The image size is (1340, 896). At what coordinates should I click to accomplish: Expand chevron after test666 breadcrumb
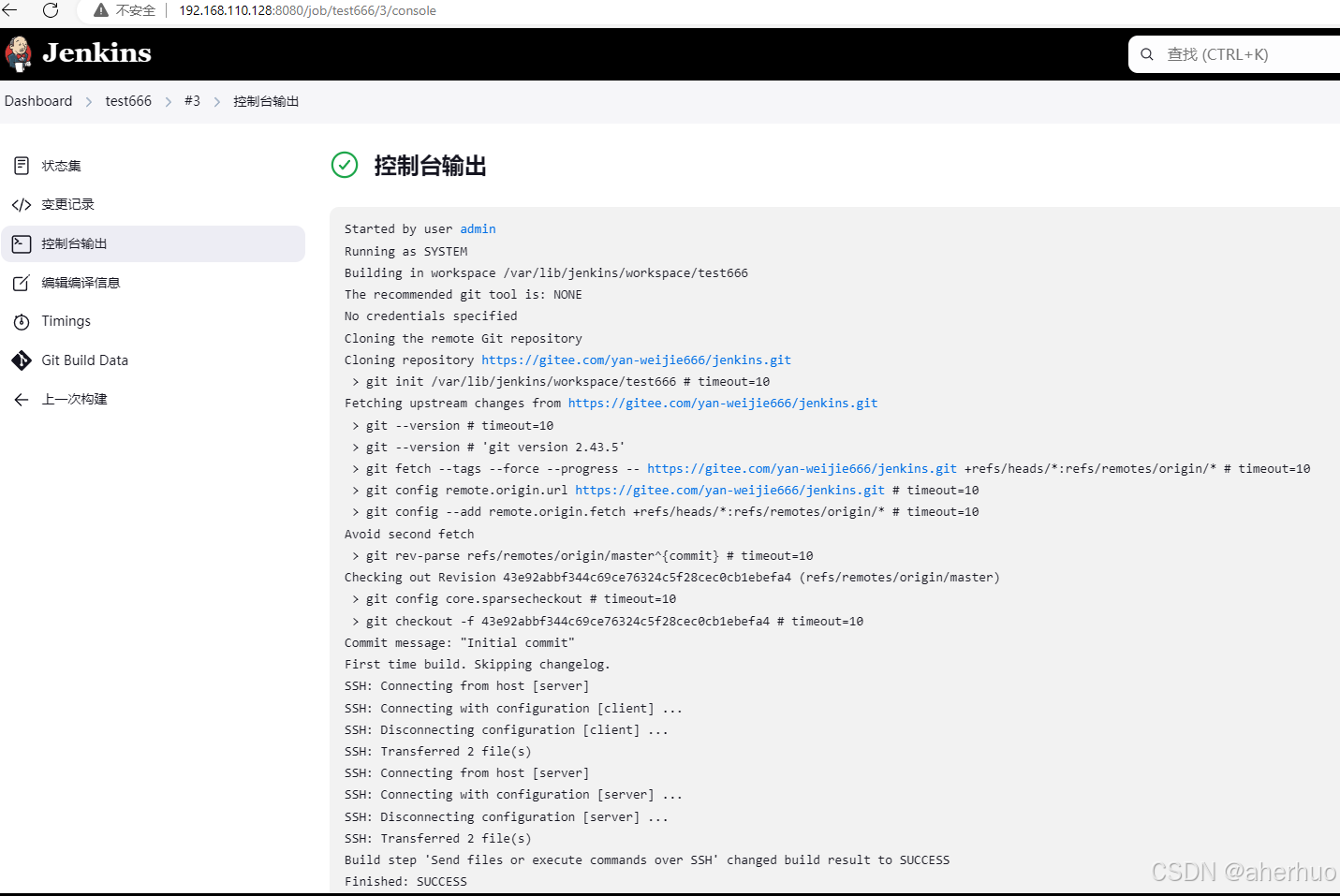(x=169, y=101)
